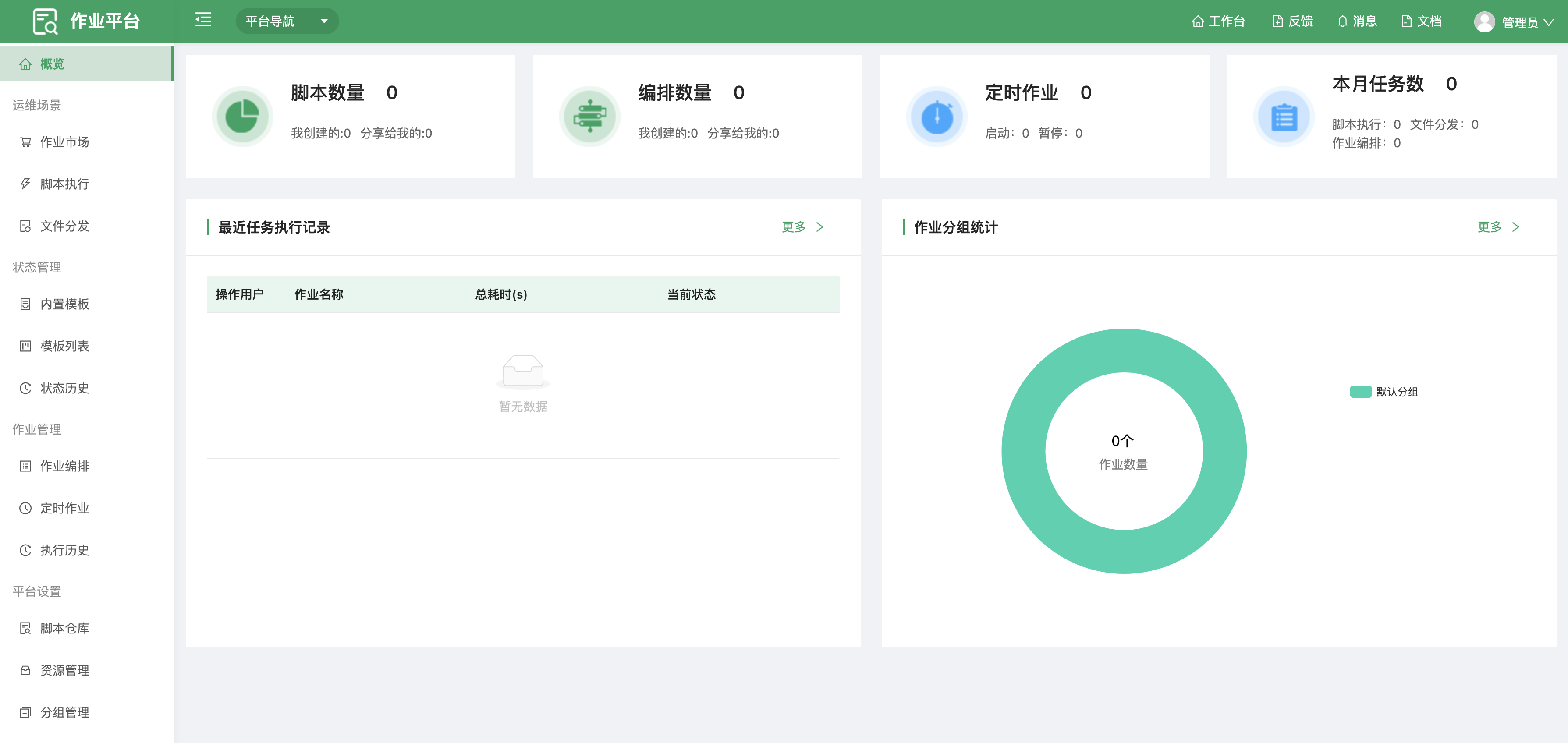Click the 当前状态 column header
The width and height of the screenshot is (1568, 743).
pos(692,294)
